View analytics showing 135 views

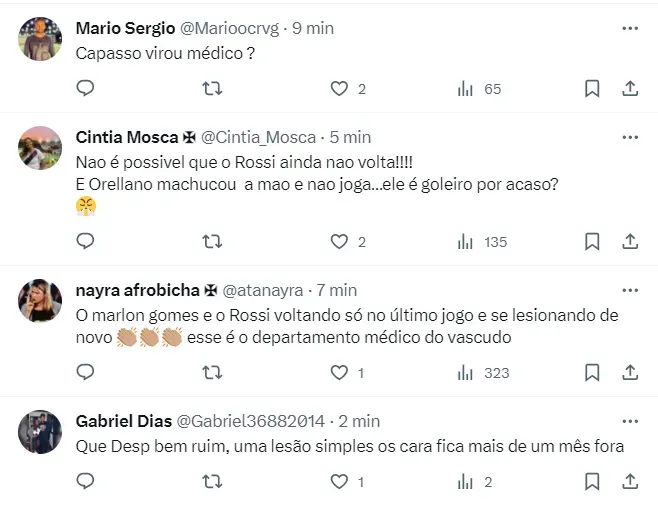tap(482, 241)
